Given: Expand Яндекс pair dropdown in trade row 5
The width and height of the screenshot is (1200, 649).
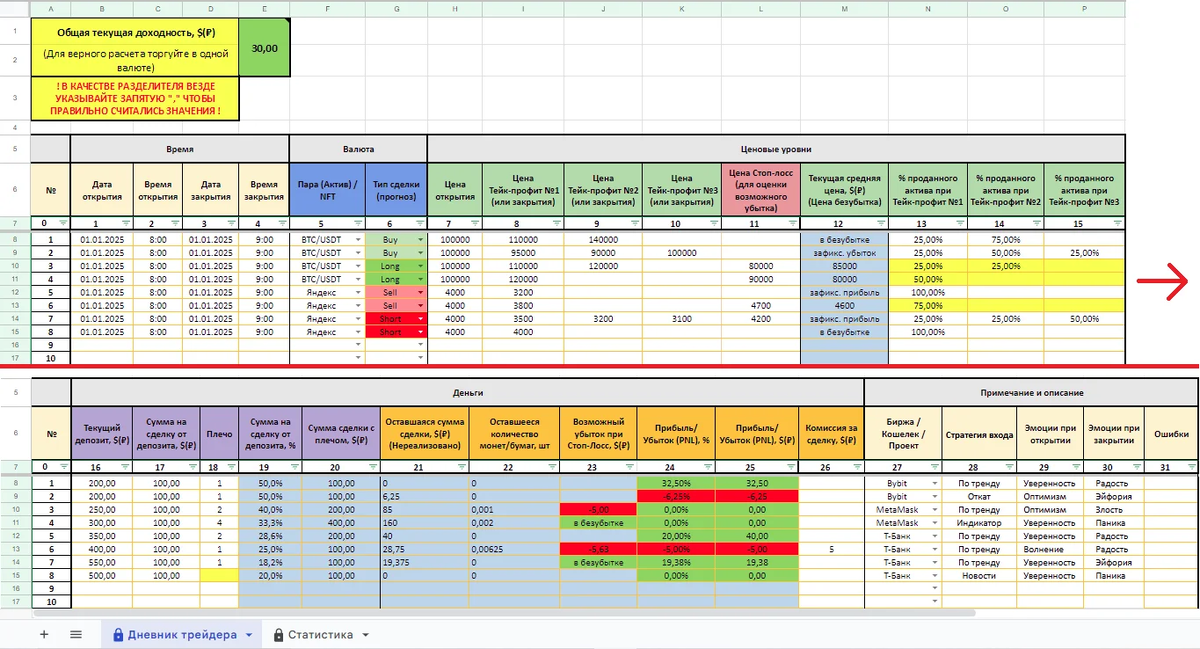Looking at the screenshot, I should (x=357, y=292).
